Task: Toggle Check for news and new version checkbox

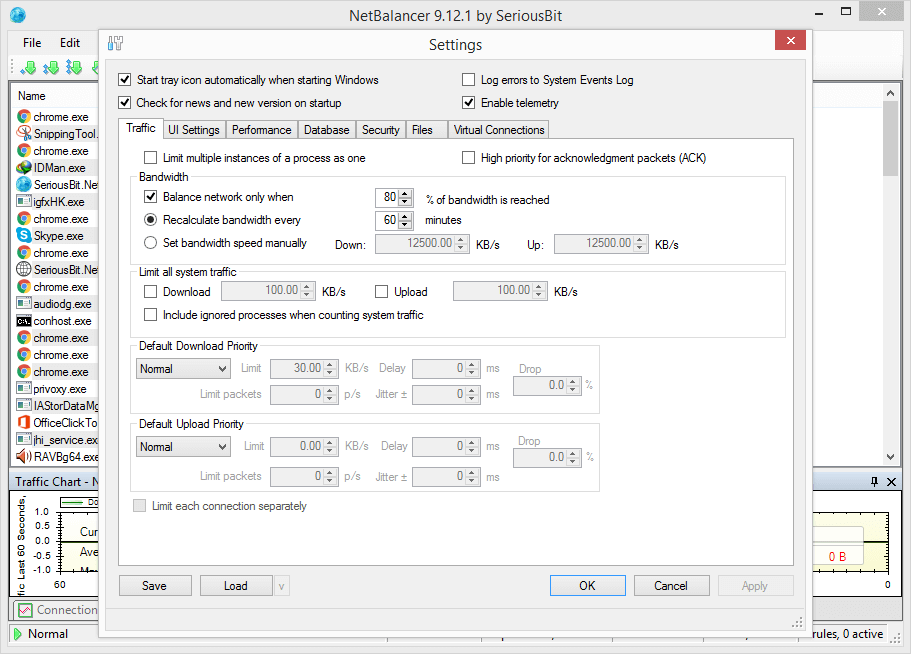Action: [x=124, y=103]
